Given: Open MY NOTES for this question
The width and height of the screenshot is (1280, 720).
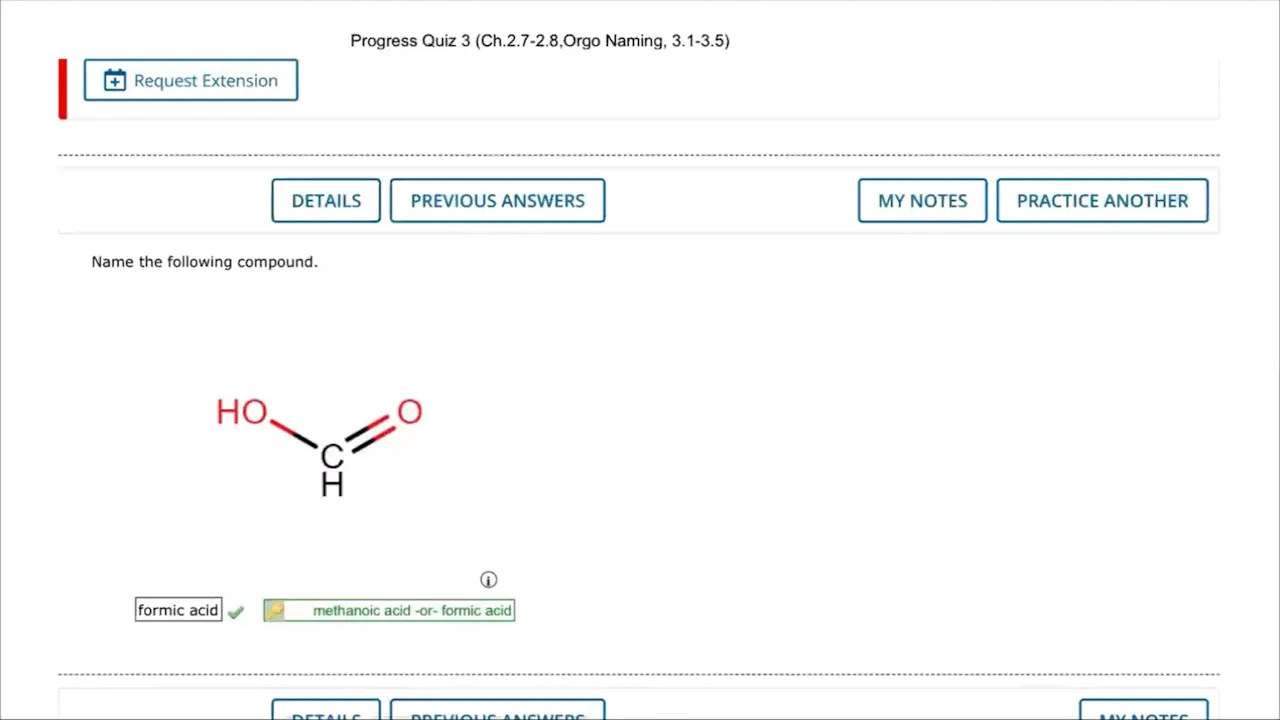Looking at the screenshot, I should tap(922, 200).
